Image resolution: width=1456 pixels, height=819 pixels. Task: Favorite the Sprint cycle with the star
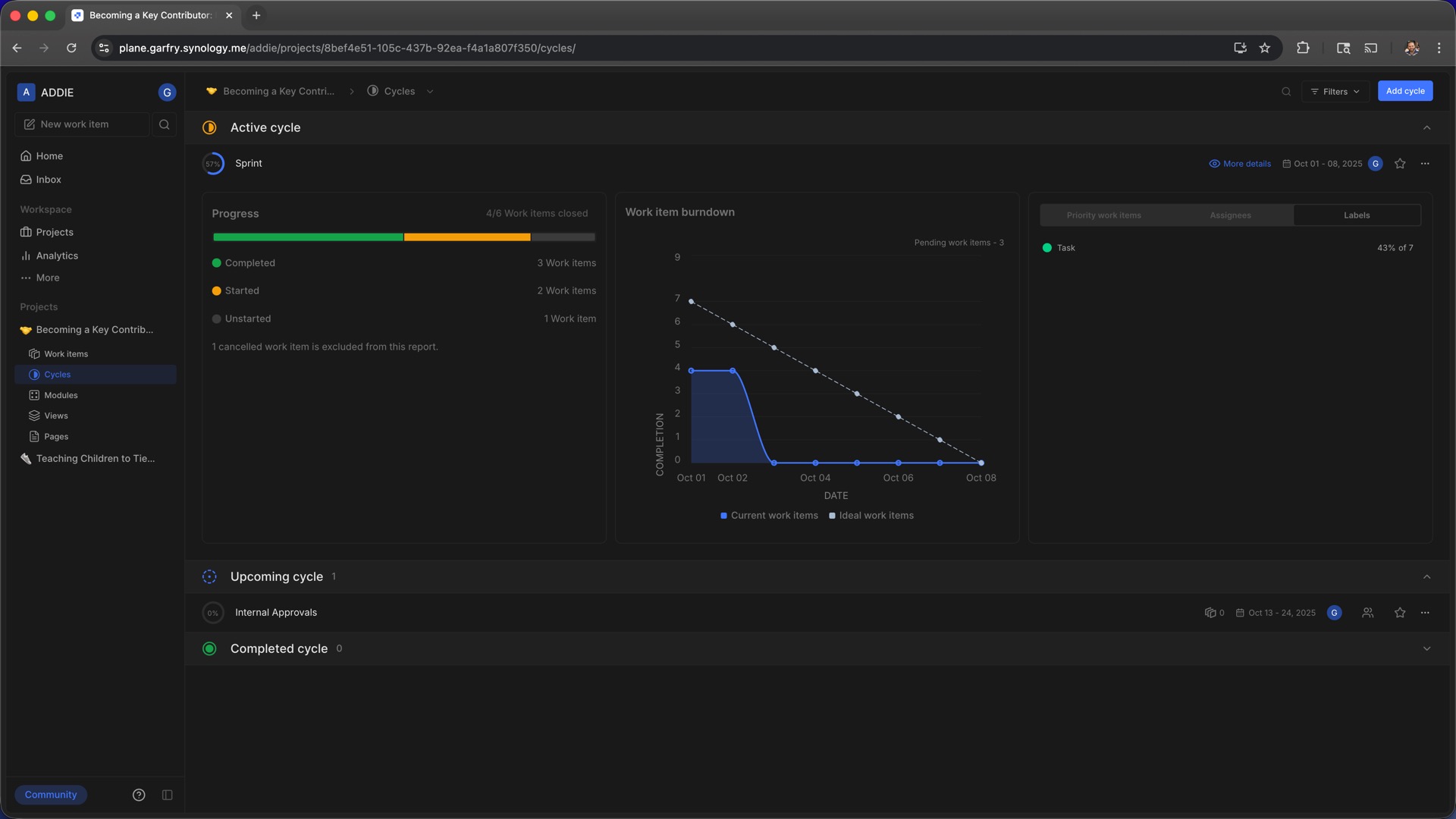pos(1400,164)
